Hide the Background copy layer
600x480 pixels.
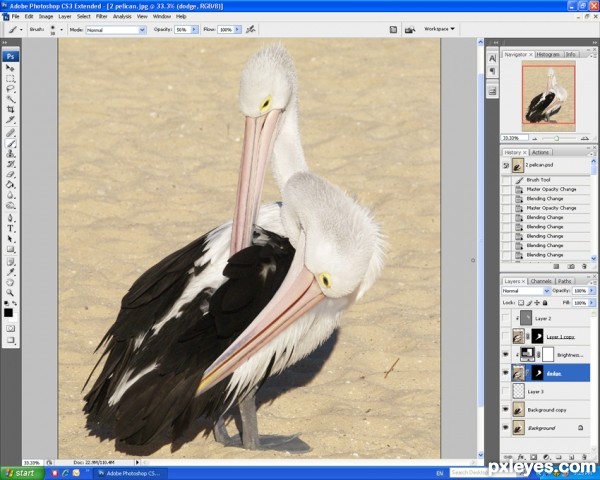(x=506, y=410)
